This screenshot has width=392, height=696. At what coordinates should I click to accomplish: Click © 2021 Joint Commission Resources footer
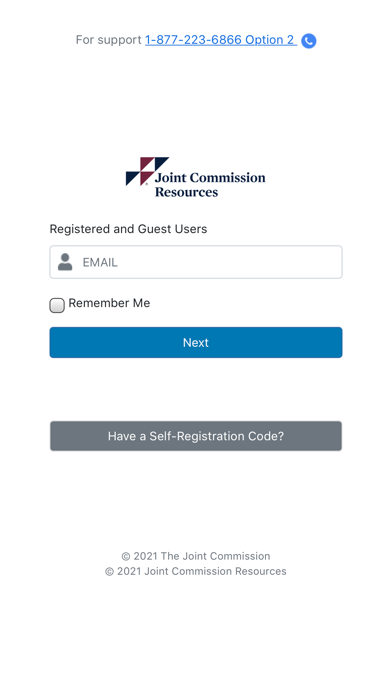(x=196, y=571)
